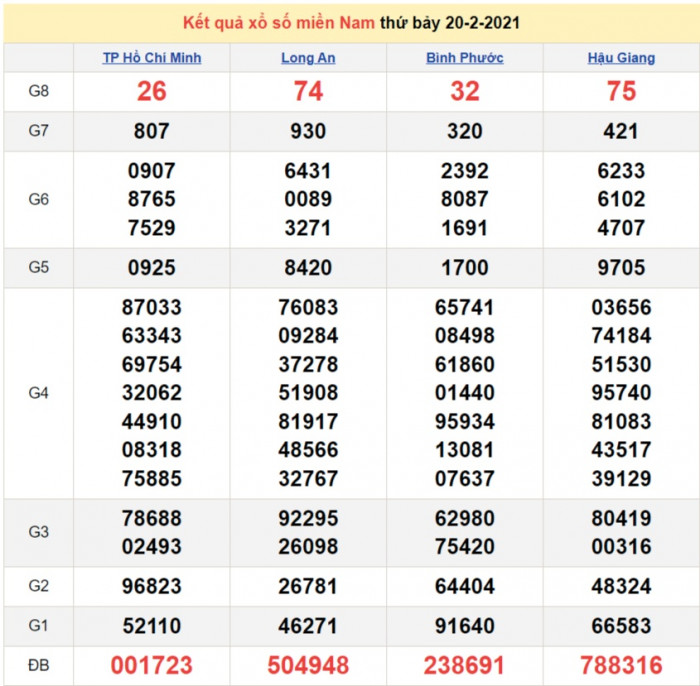Viewport: 700px width, 686px height.
Task: Select the G2 row label
Action: [38, 586]
